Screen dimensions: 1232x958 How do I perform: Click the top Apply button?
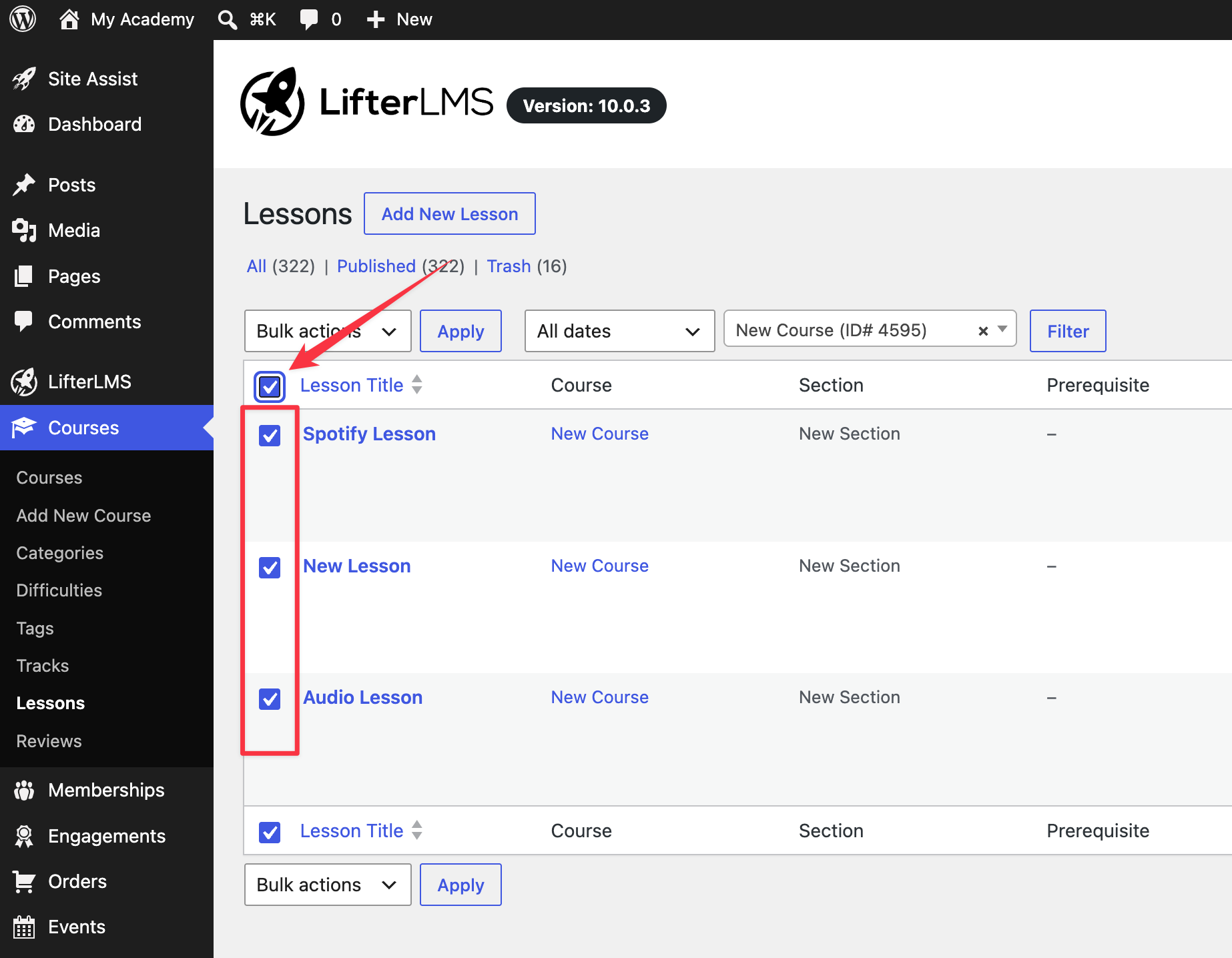pyautogui.click(x=460, y=331)
